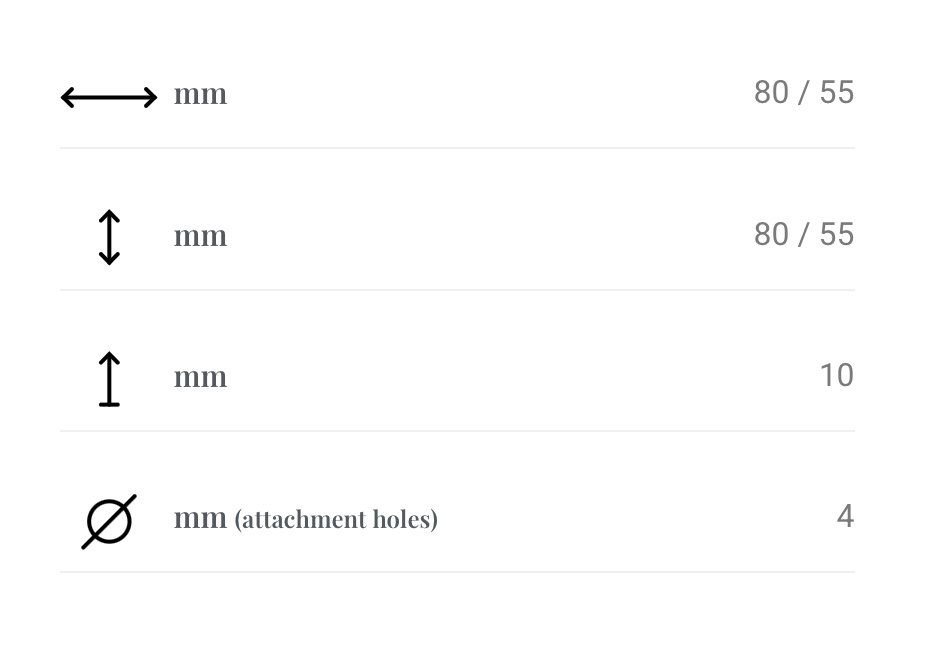
Task: Click the number 55 in the height row
Action: [837, 234]
